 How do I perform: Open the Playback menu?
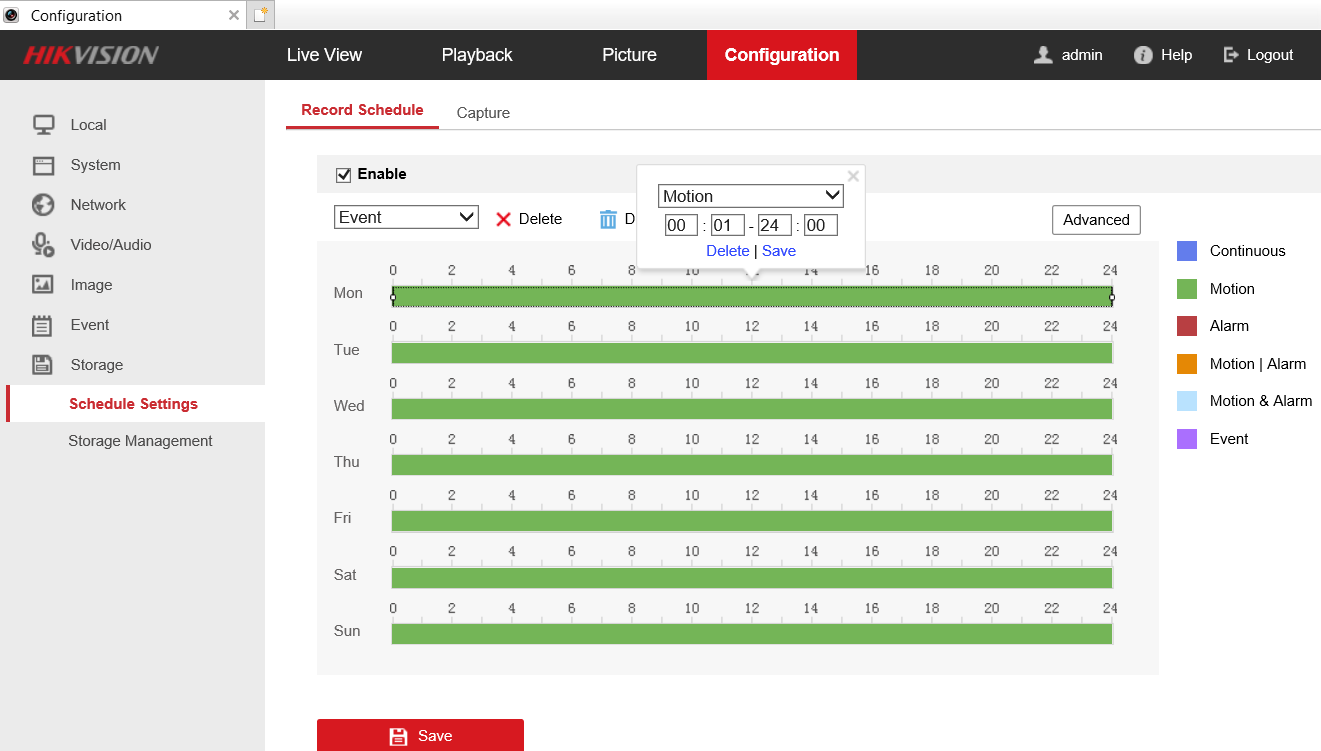(x=477, y=55)
